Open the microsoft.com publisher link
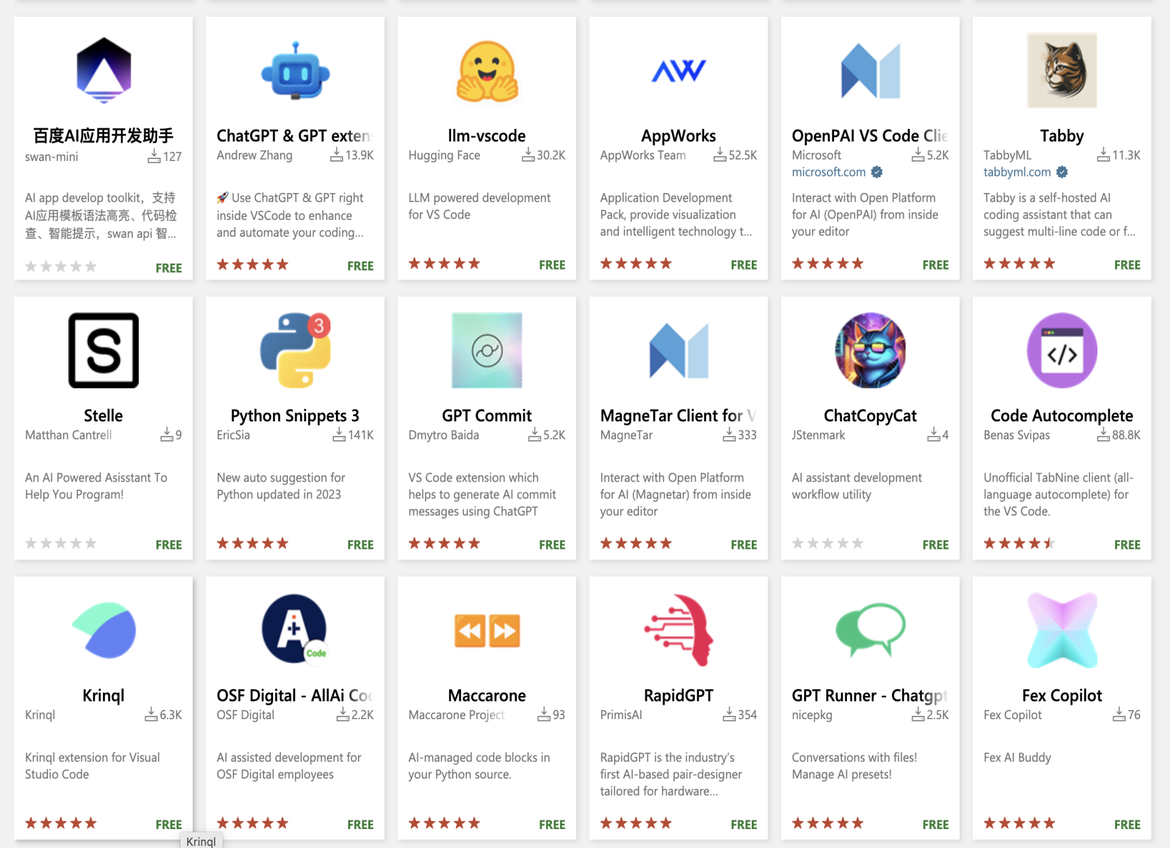Viewport: 1170px width, 848px height. 828,172
